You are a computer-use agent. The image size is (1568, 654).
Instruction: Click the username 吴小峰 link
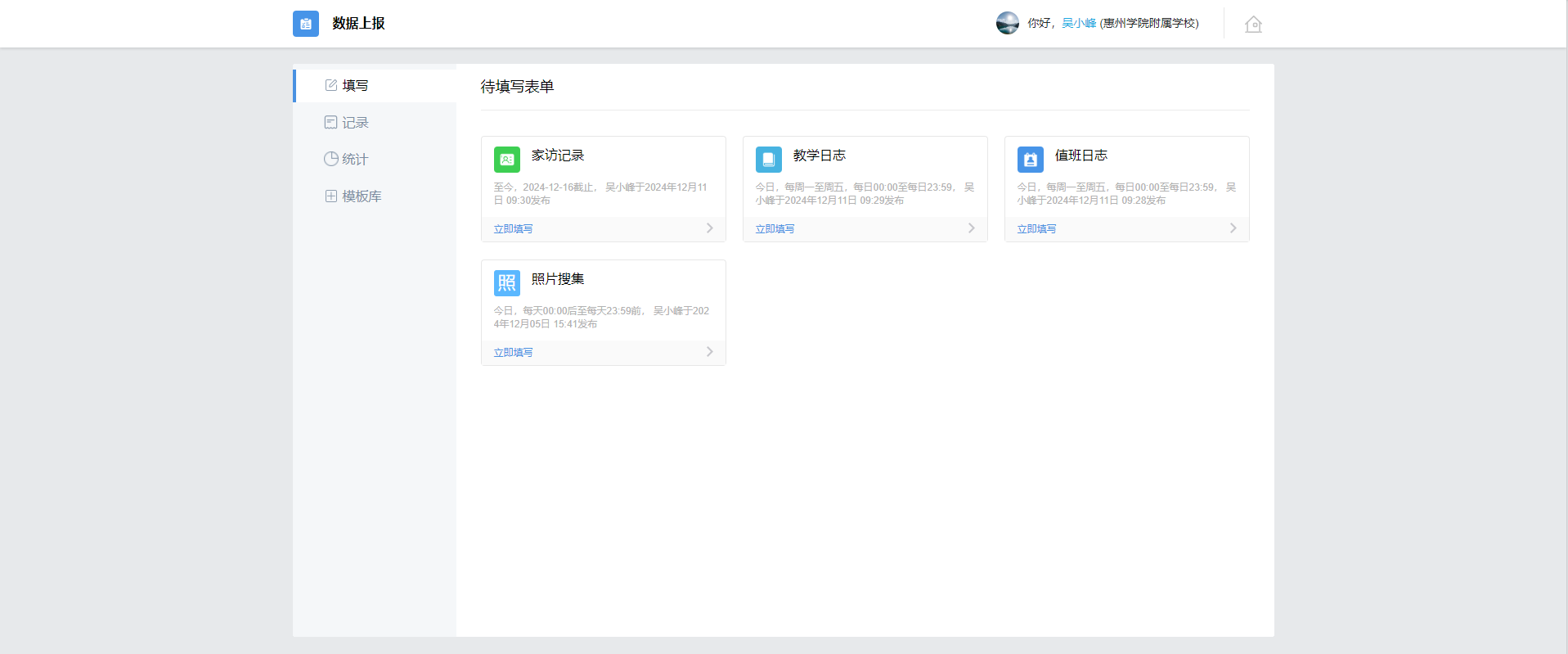click(1078, 24)
